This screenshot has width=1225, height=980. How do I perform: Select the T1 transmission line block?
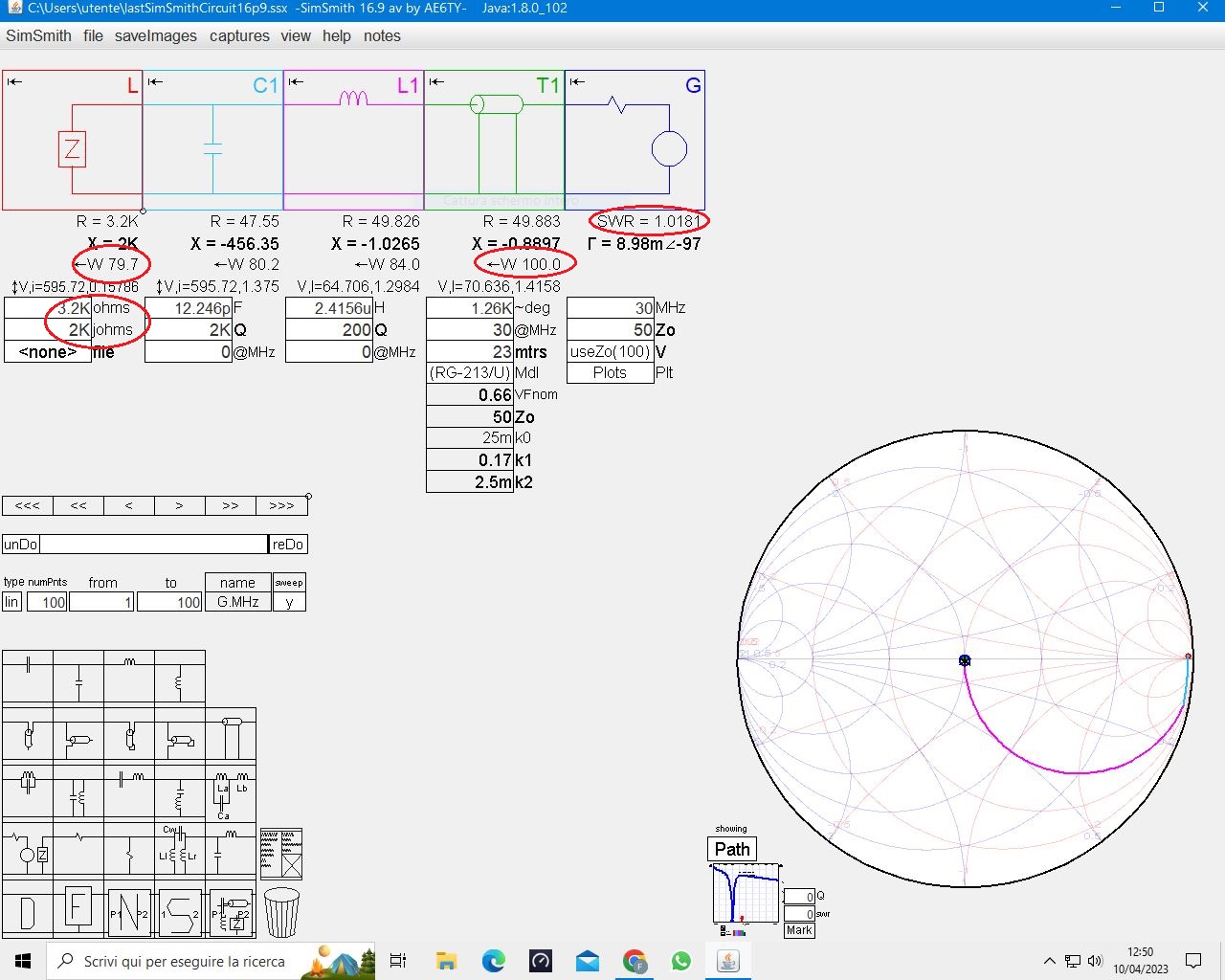[x=494, y=140]
